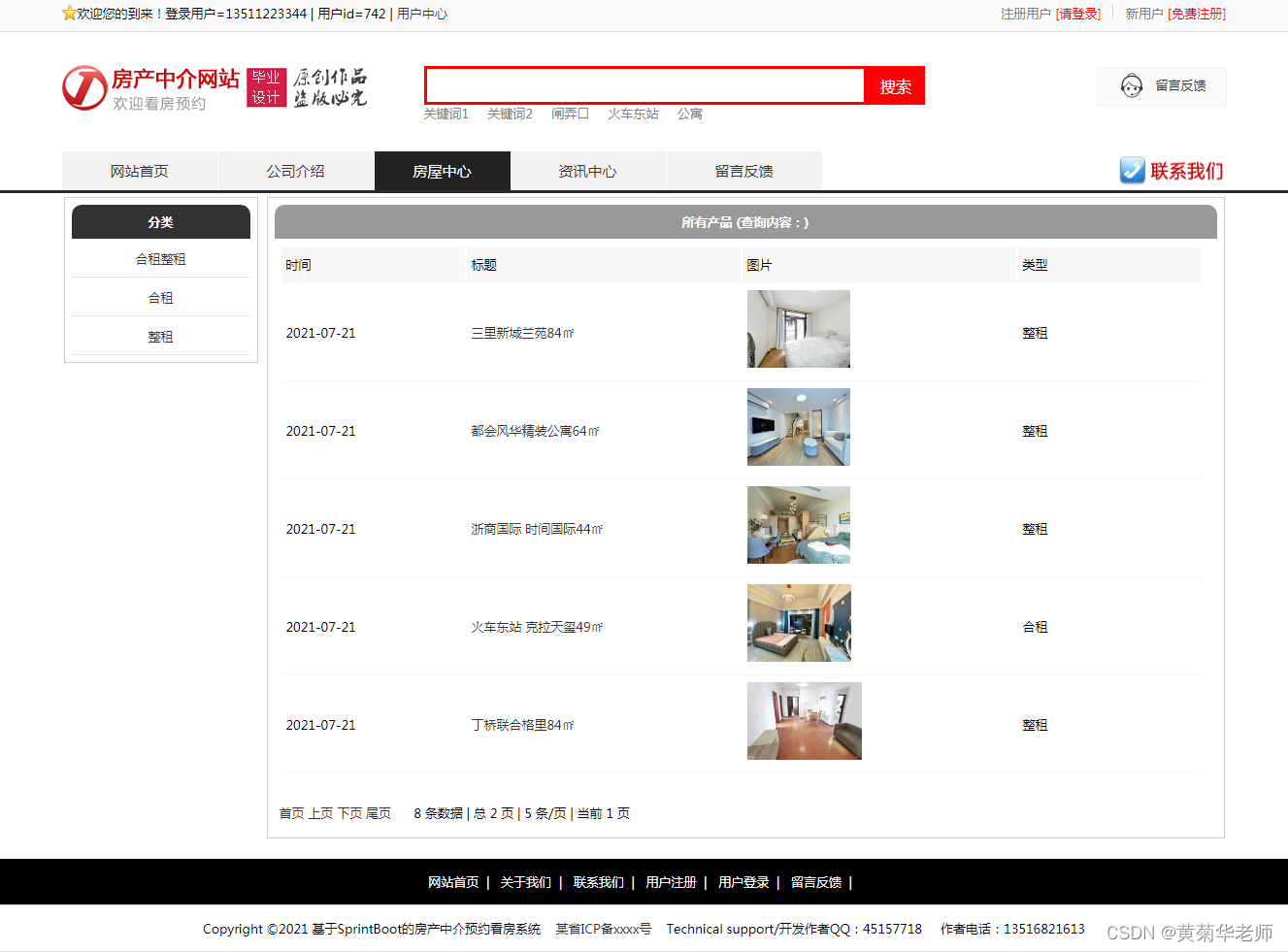Click footer link 留言反馈
This screenshot has height=952, width=1288.
816,882
